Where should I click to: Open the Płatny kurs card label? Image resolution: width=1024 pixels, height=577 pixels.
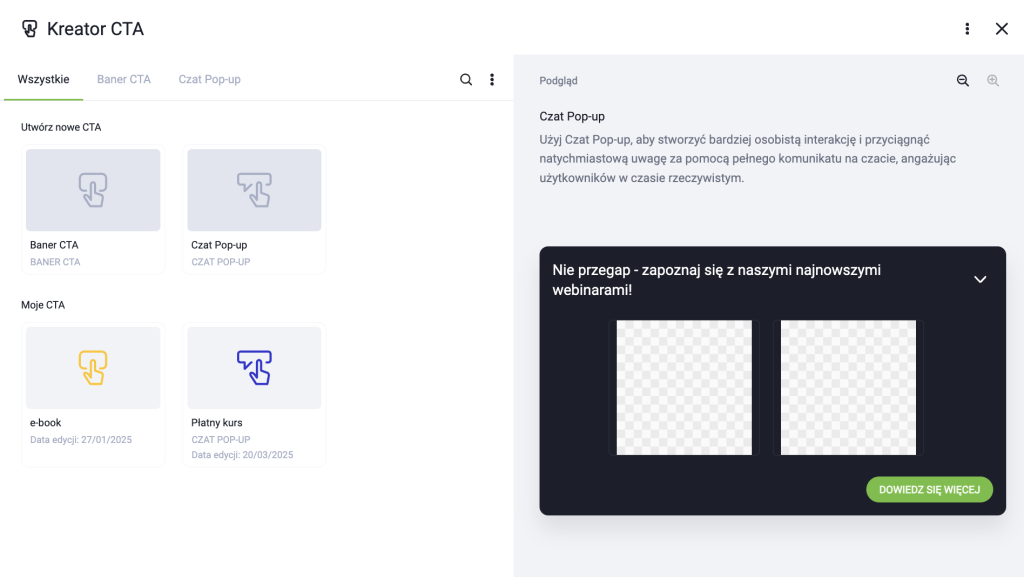(217, 423)
